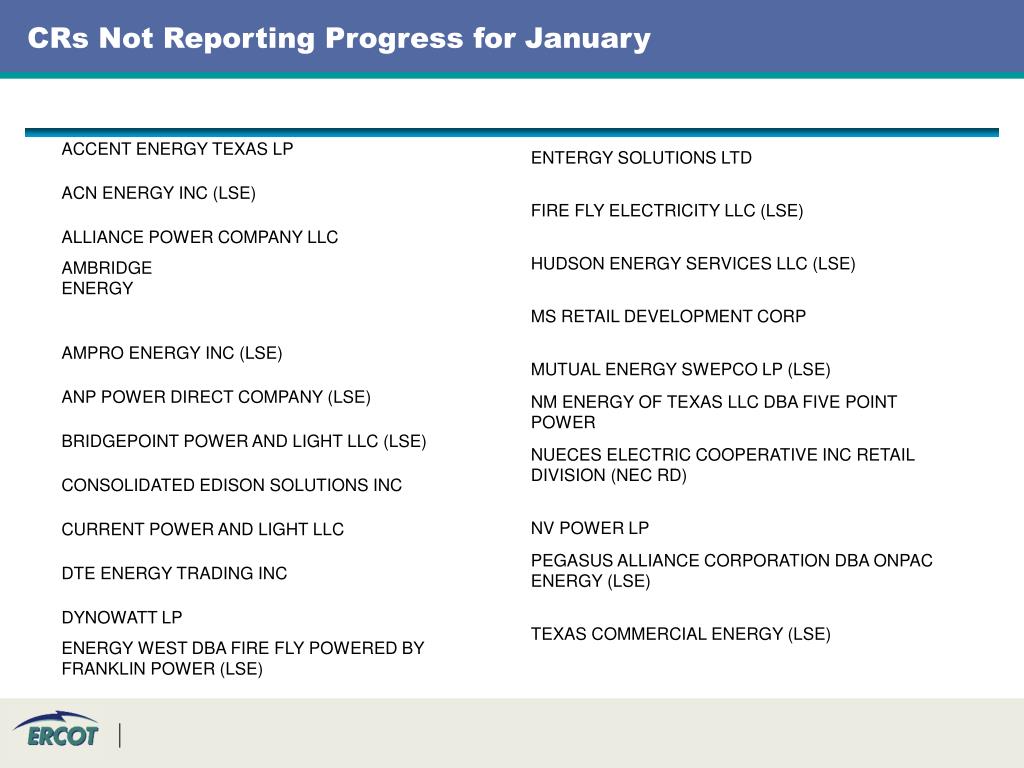
Task: Click 'CURRENT POWER AND LIGHT LLC'
Action: [x=202, y=529]
